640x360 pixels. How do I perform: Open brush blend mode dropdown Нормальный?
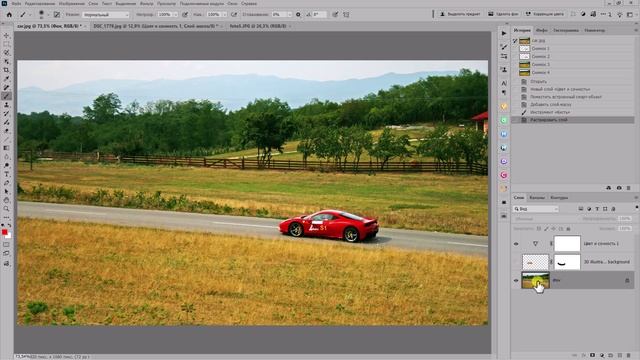point(106,15)
